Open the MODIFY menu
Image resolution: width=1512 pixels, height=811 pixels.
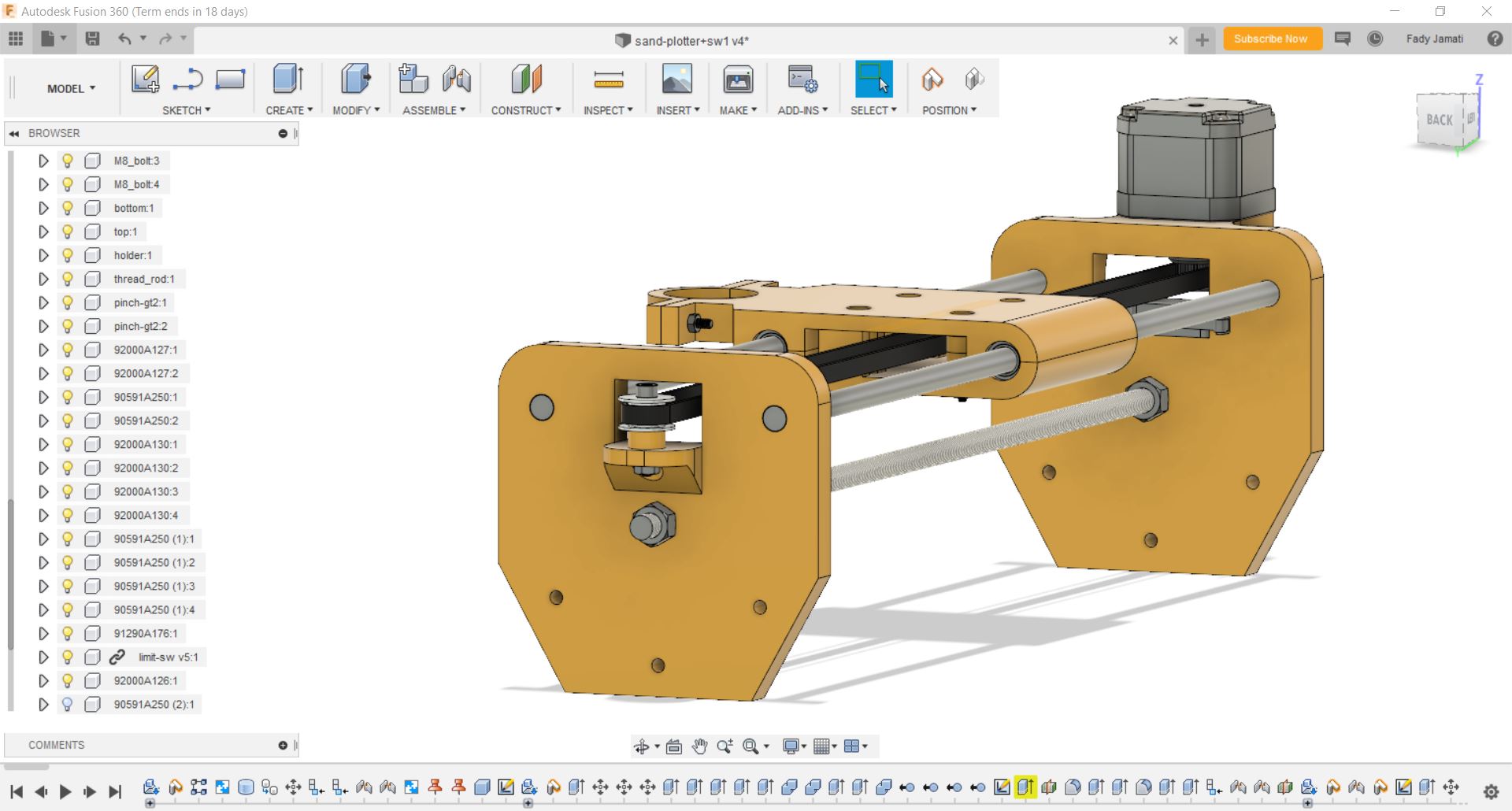[x=355, y=110]
